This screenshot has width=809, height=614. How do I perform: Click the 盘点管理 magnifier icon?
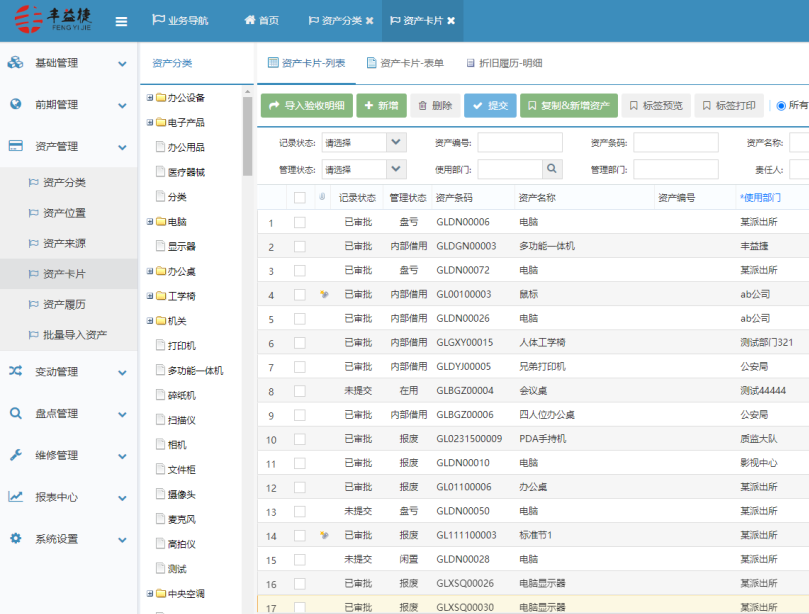15,413
